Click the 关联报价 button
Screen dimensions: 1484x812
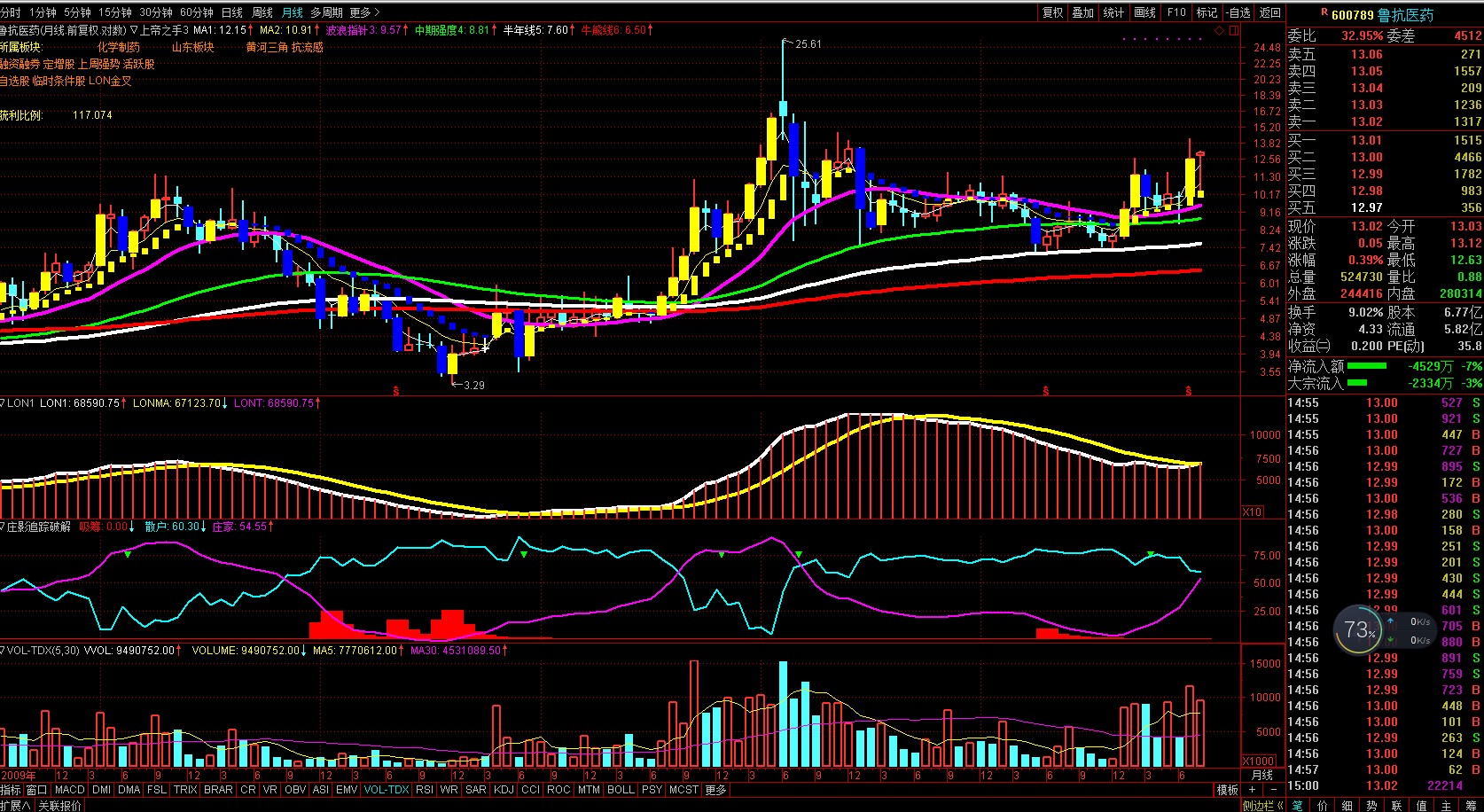click(59, 806)
